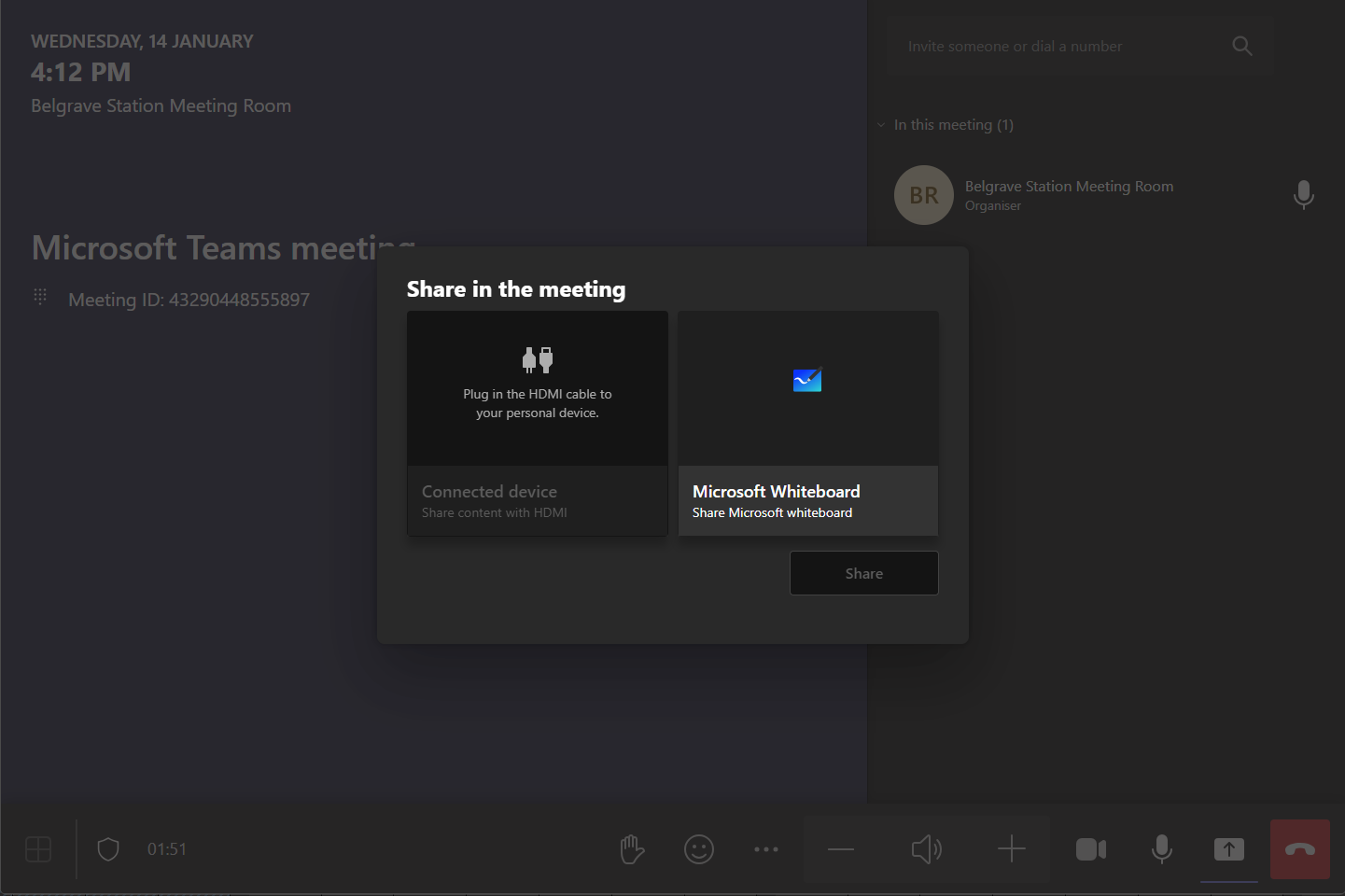1345x896 pixels.
Task: Toggle the camera on or off
Action: pos(1090,849)
